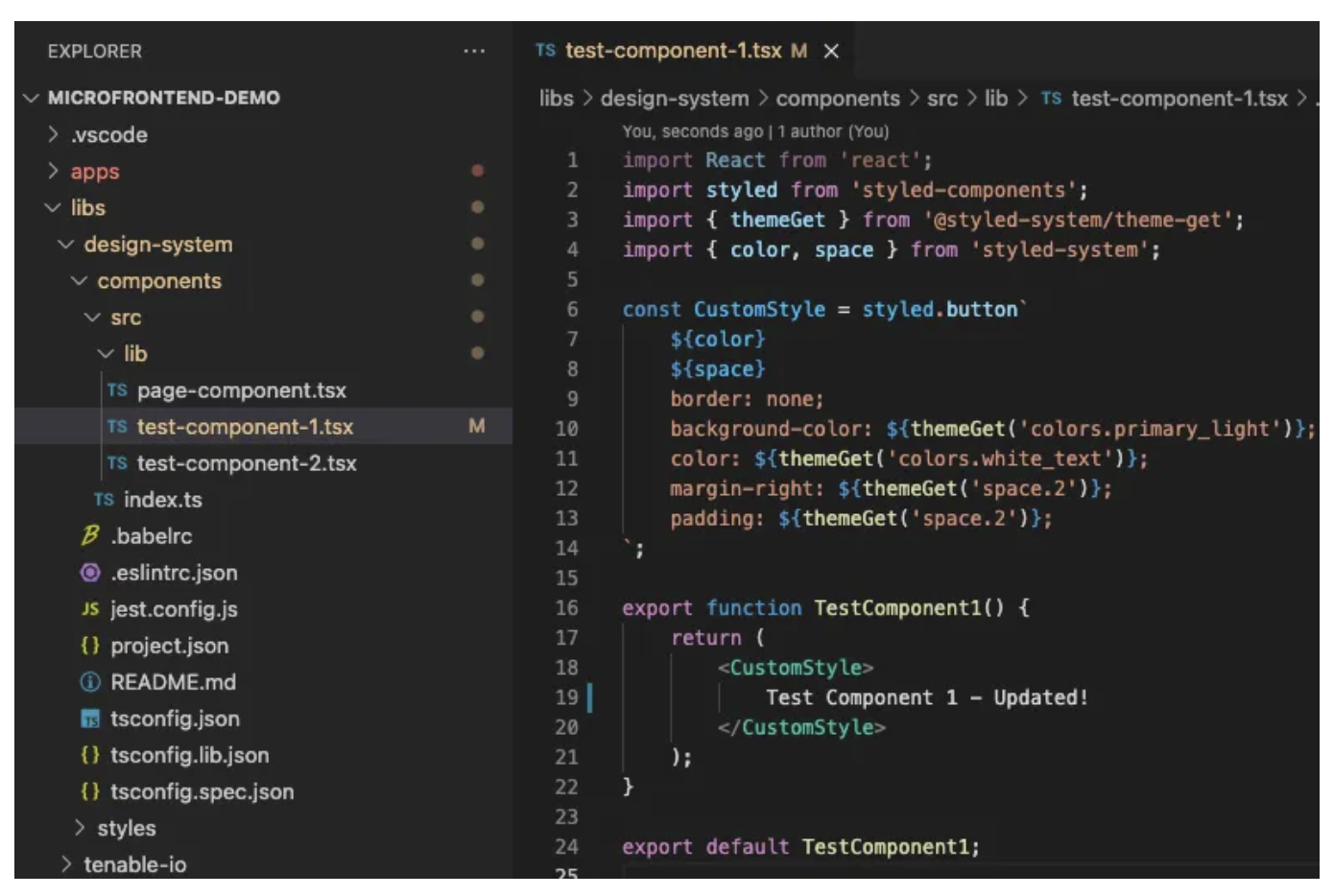
Task: Click 'Test Component 1 – Updated!' text
Action: [x=927, y=697]
